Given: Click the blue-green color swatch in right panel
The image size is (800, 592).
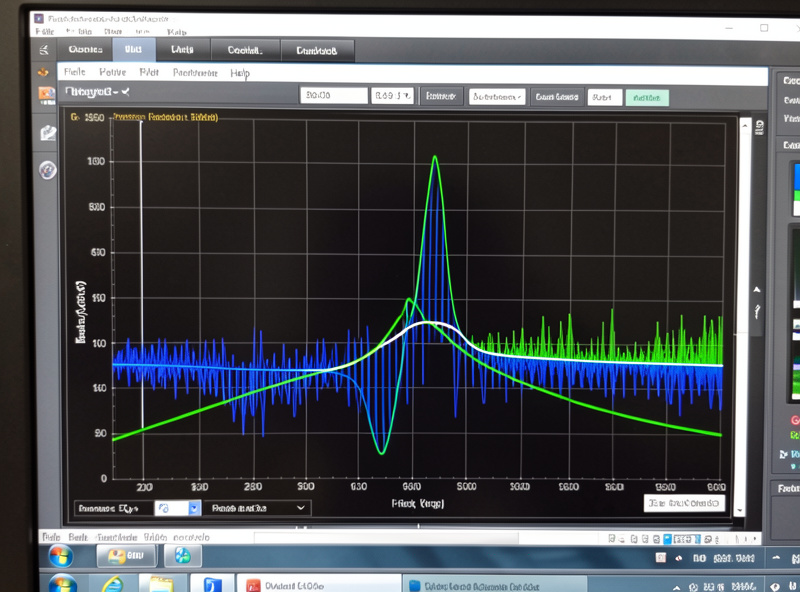Looking at the screenshot, I should (x=796, y=188).
